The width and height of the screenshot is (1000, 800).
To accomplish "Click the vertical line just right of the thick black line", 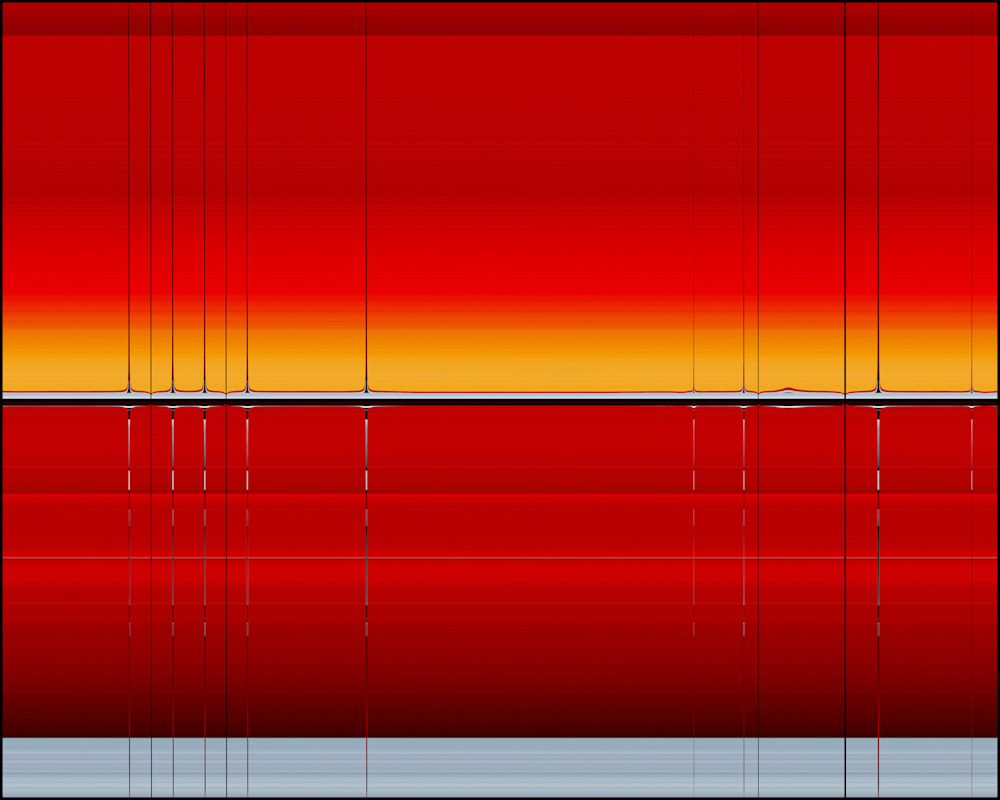I will pos(878,200).
